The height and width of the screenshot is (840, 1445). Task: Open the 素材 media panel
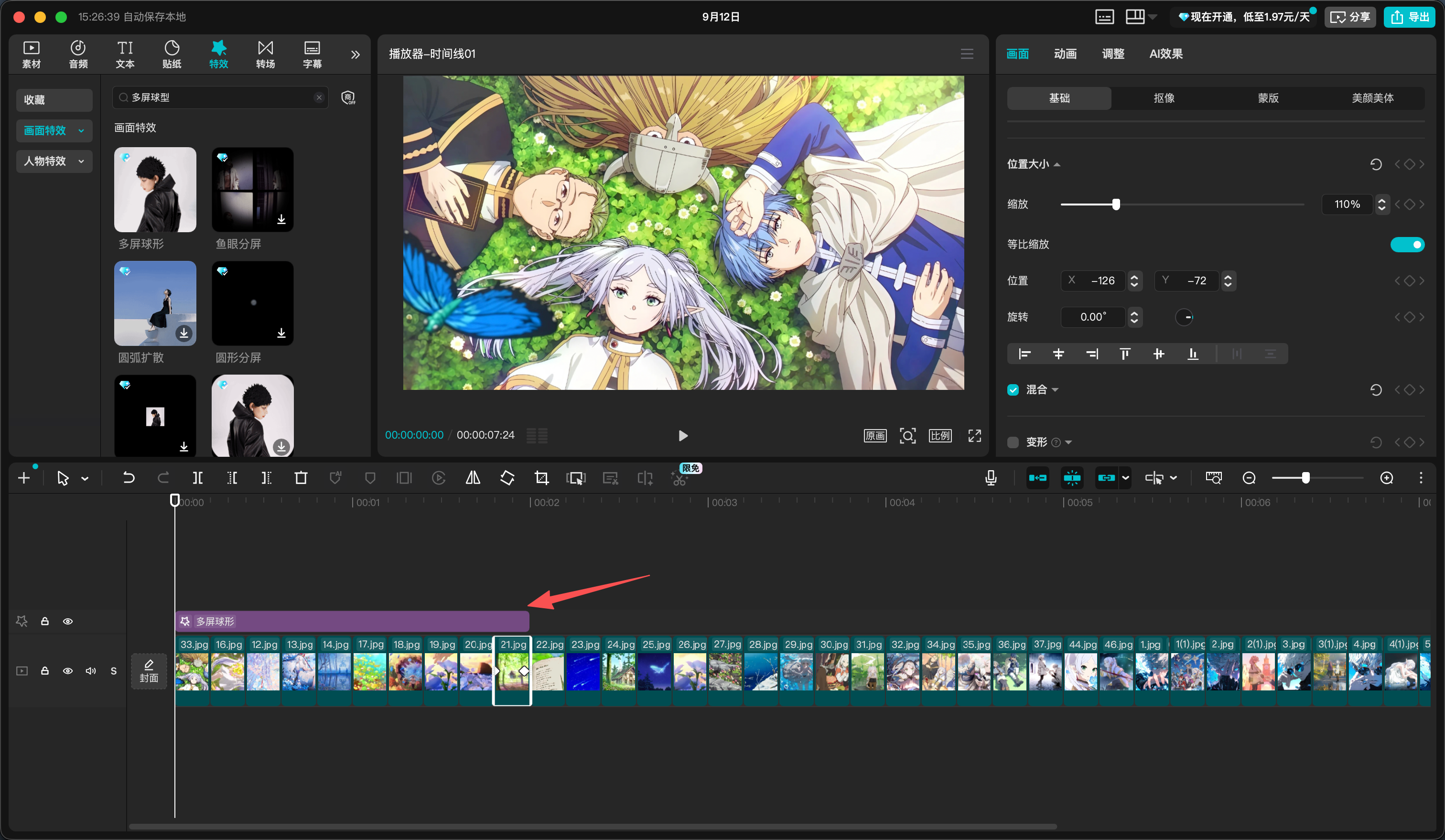point(31,54)
